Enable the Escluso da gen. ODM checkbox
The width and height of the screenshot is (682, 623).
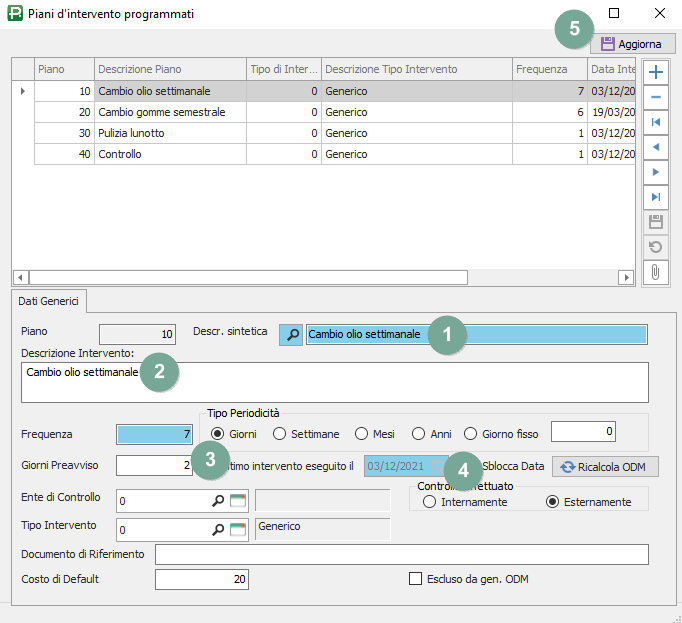416,578
